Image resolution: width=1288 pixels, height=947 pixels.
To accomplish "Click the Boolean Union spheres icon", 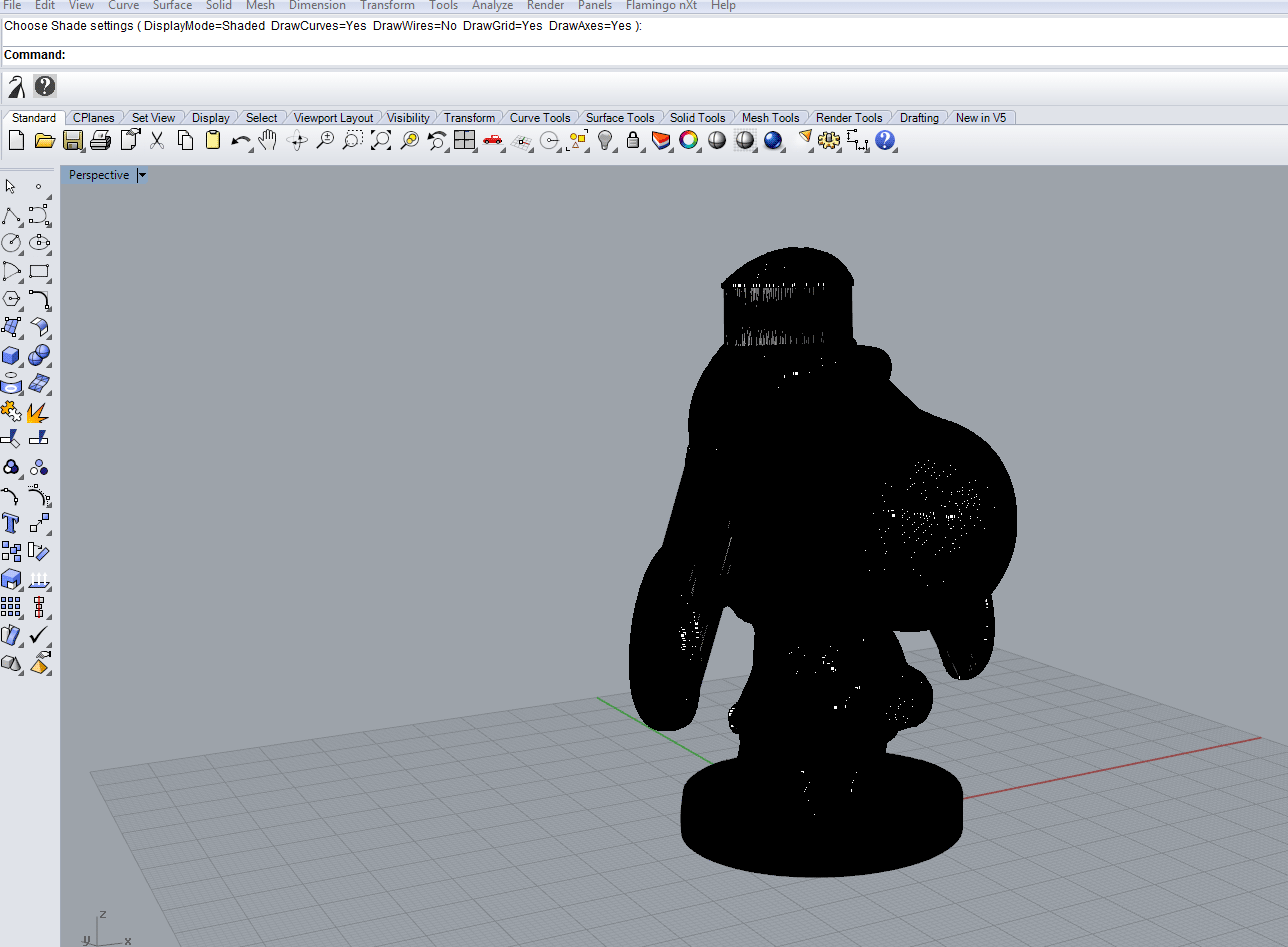I will [39, 355].
